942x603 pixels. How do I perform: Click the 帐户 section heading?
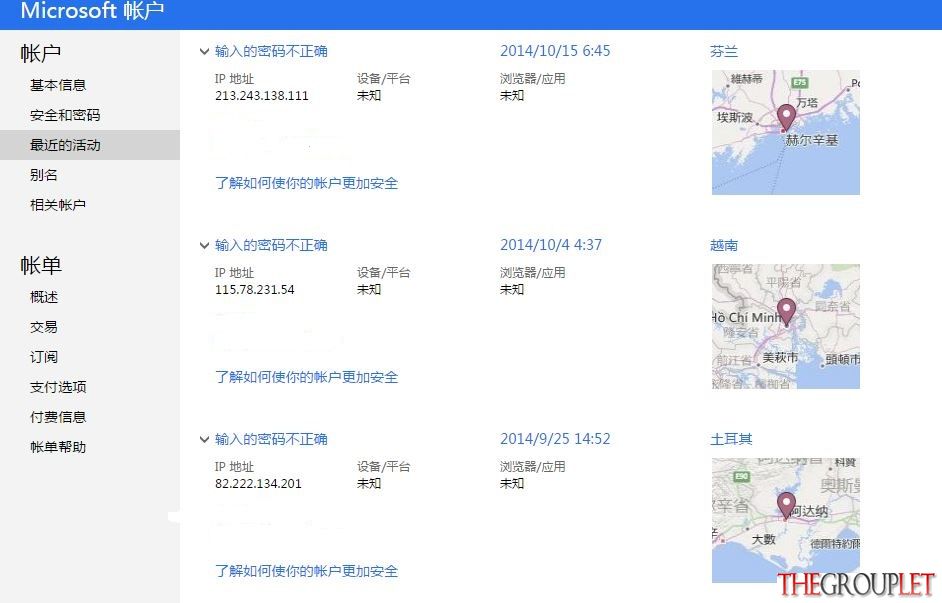(40, 53)
